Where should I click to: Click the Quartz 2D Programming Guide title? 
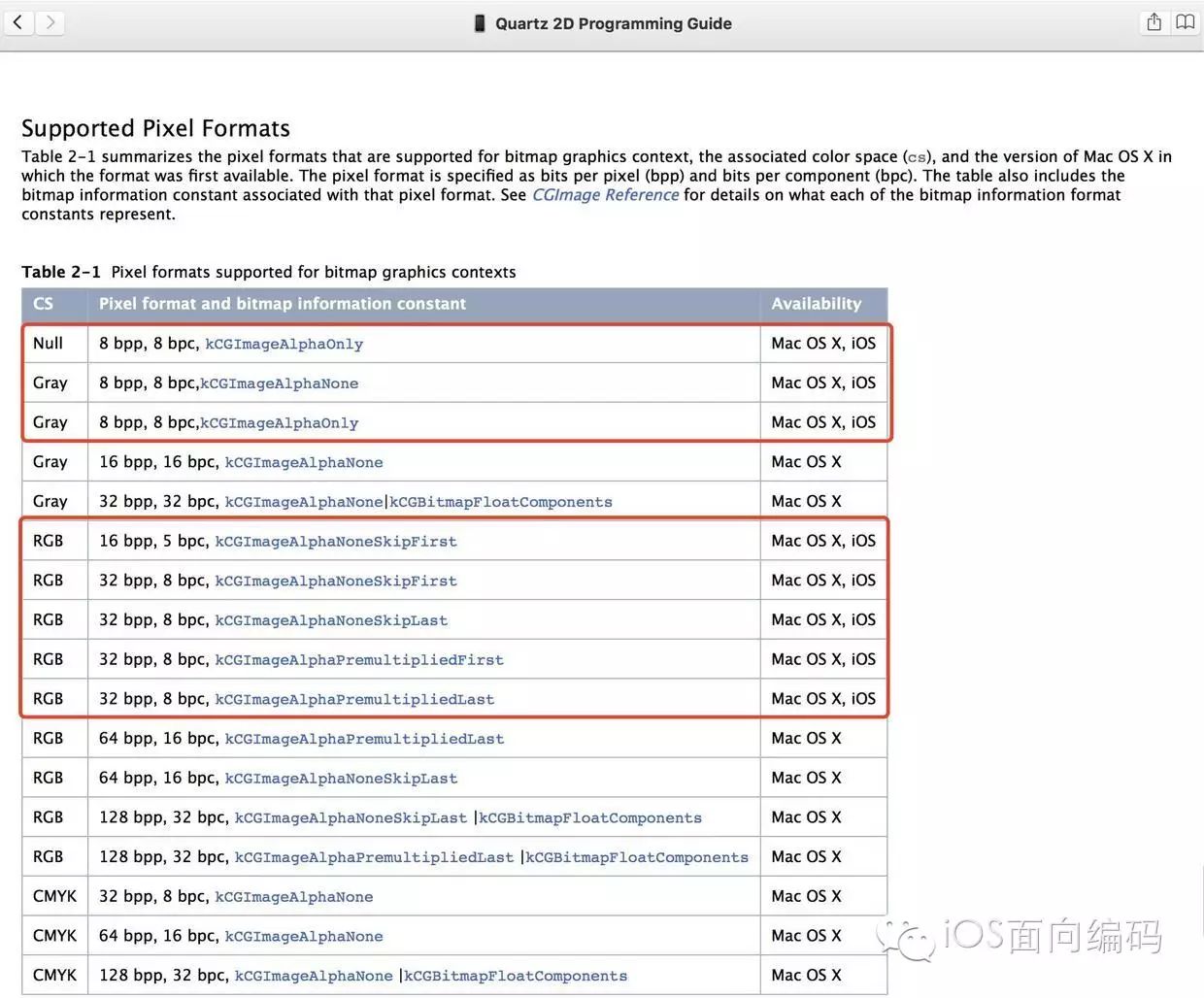(x=614, y=23)
